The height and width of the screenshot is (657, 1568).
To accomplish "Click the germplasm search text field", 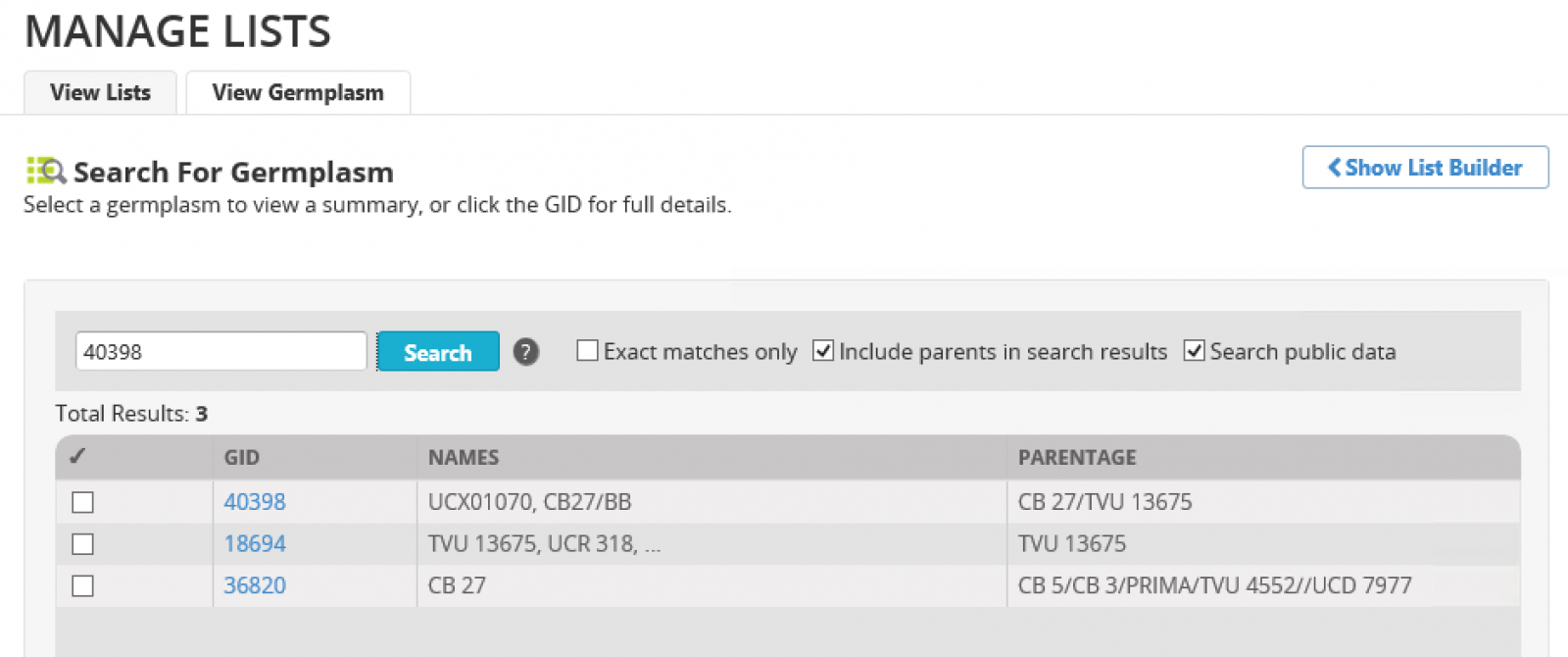I will click(x=221, y=351).
